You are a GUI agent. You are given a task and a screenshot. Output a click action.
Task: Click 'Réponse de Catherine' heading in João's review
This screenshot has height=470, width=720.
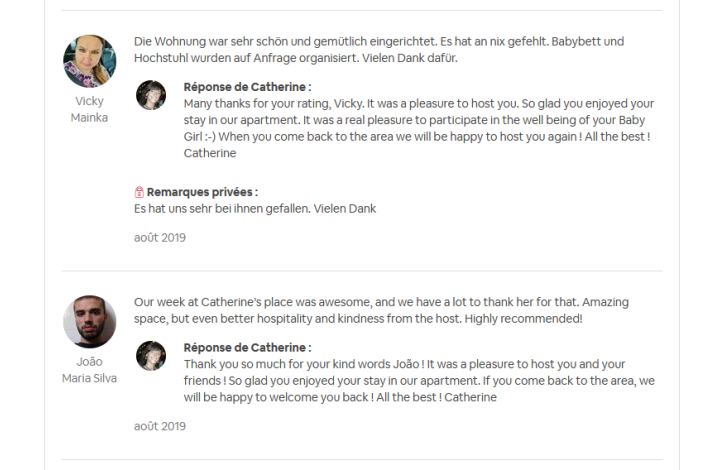247,347
